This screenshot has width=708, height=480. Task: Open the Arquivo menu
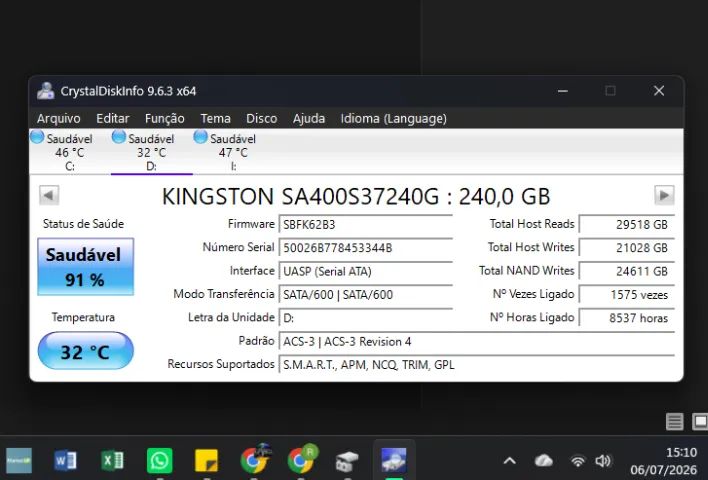pos(59,119)
